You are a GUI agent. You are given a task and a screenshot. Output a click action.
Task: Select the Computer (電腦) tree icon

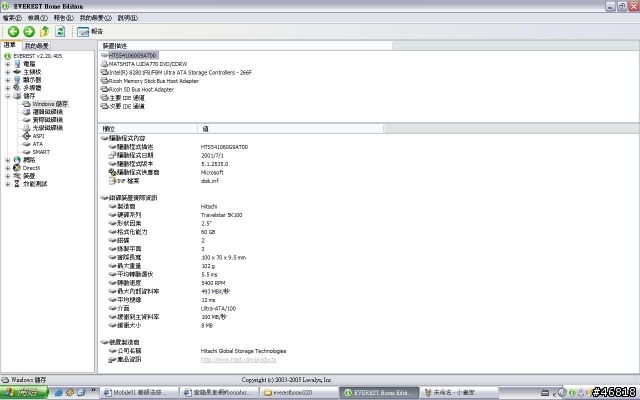click(x=17, y=64)
